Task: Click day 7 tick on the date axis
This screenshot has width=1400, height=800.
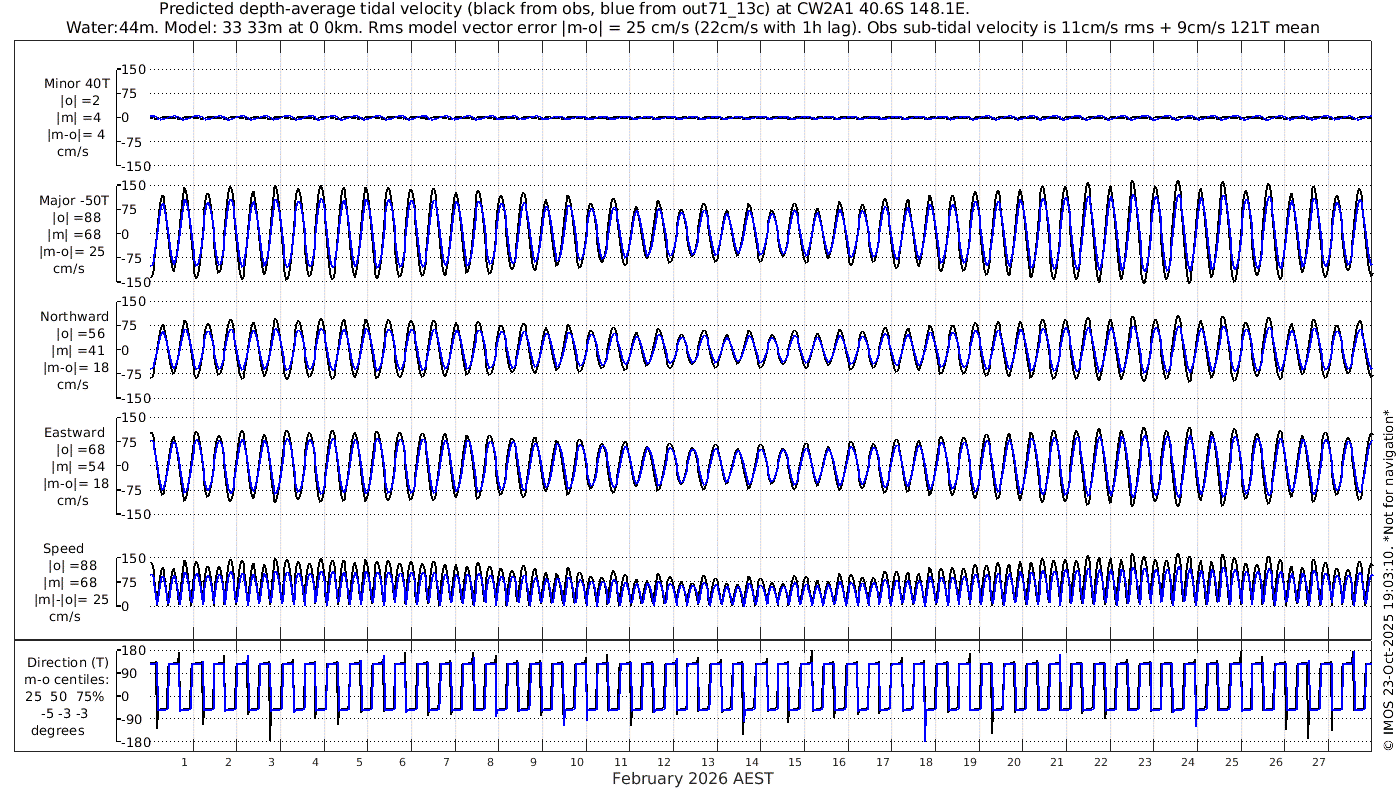Action: pyautogui.click(x=446, y=762)
